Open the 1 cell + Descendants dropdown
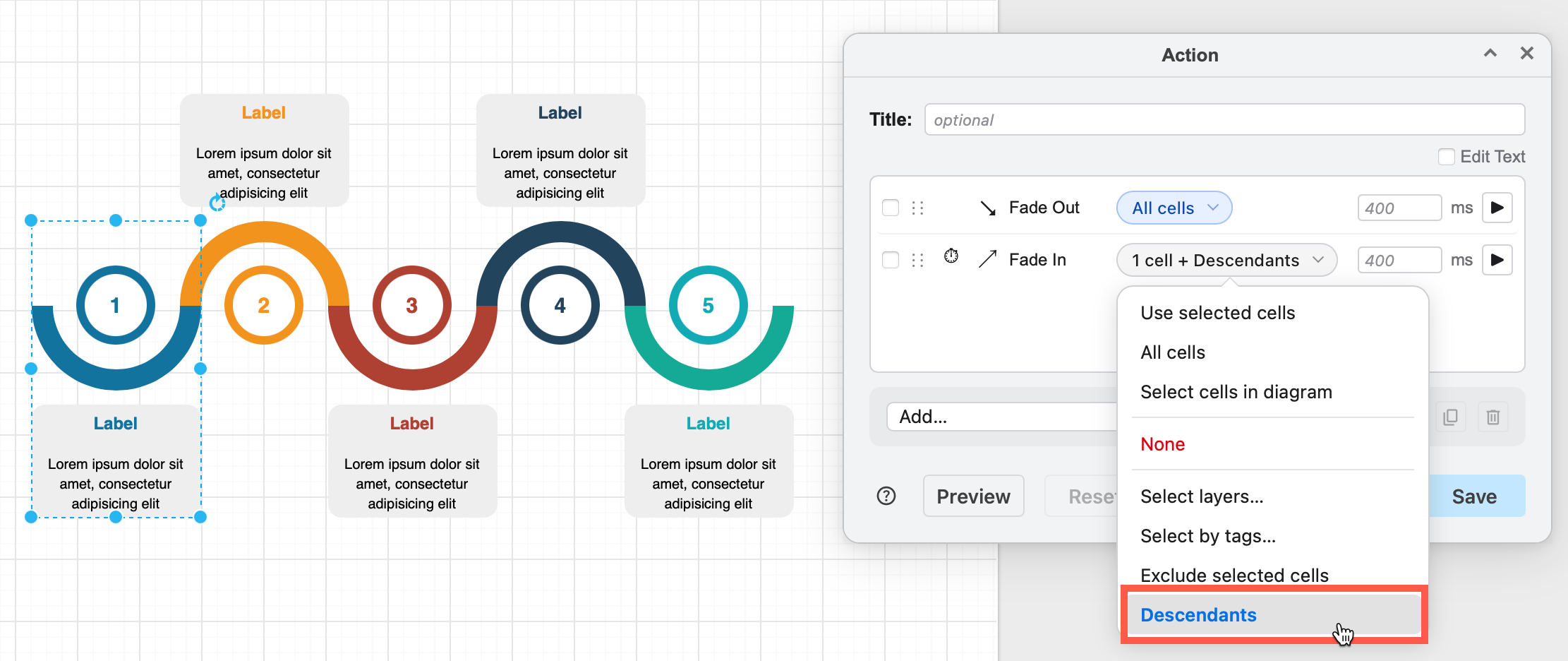 point(1227,260)
